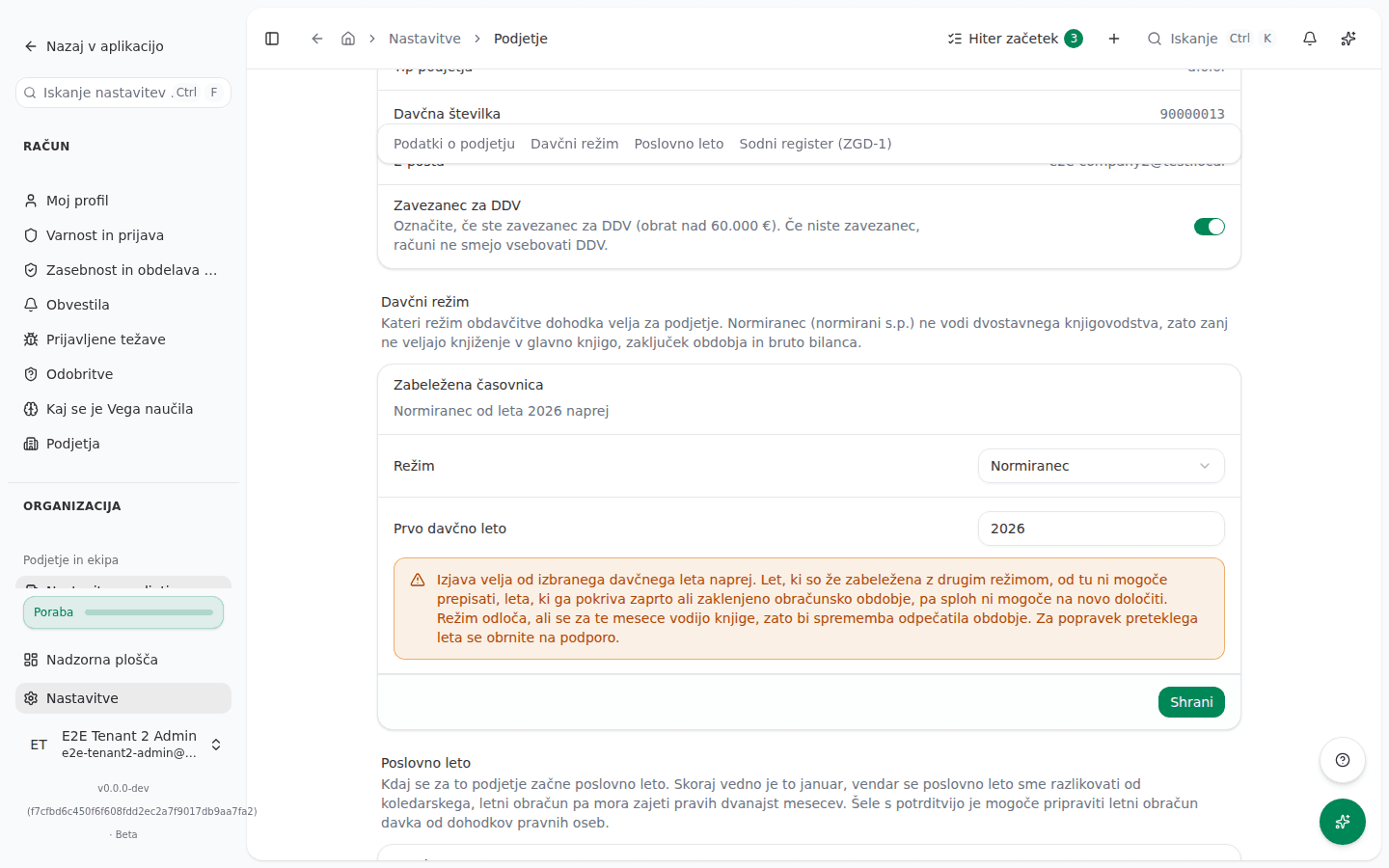Click Normiranec od leta 2026 naprej text

click(501, 411)
